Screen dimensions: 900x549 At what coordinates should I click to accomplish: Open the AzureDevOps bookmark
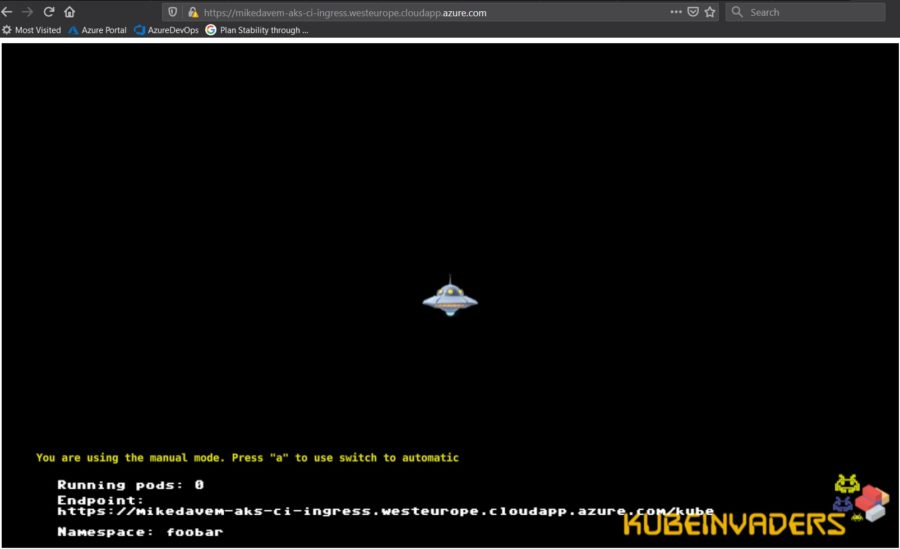[x=166, y=30]
